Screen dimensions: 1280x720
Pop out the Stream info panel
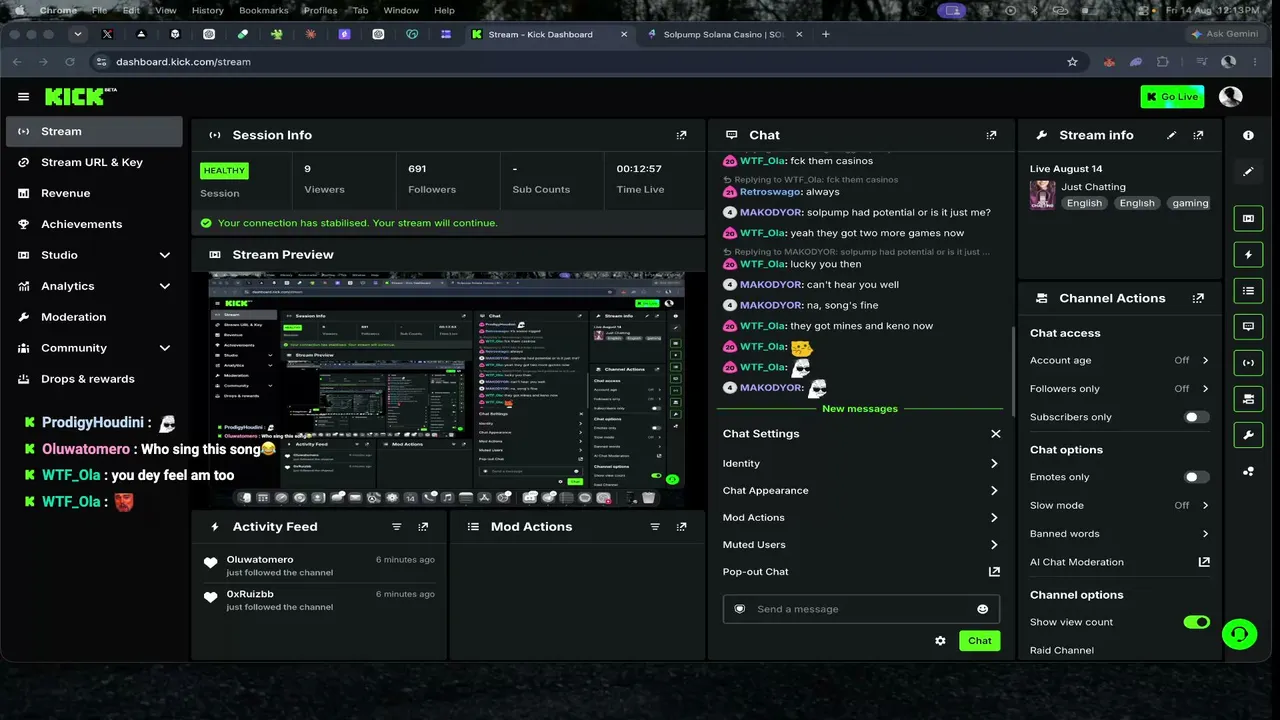[1198, 135]
